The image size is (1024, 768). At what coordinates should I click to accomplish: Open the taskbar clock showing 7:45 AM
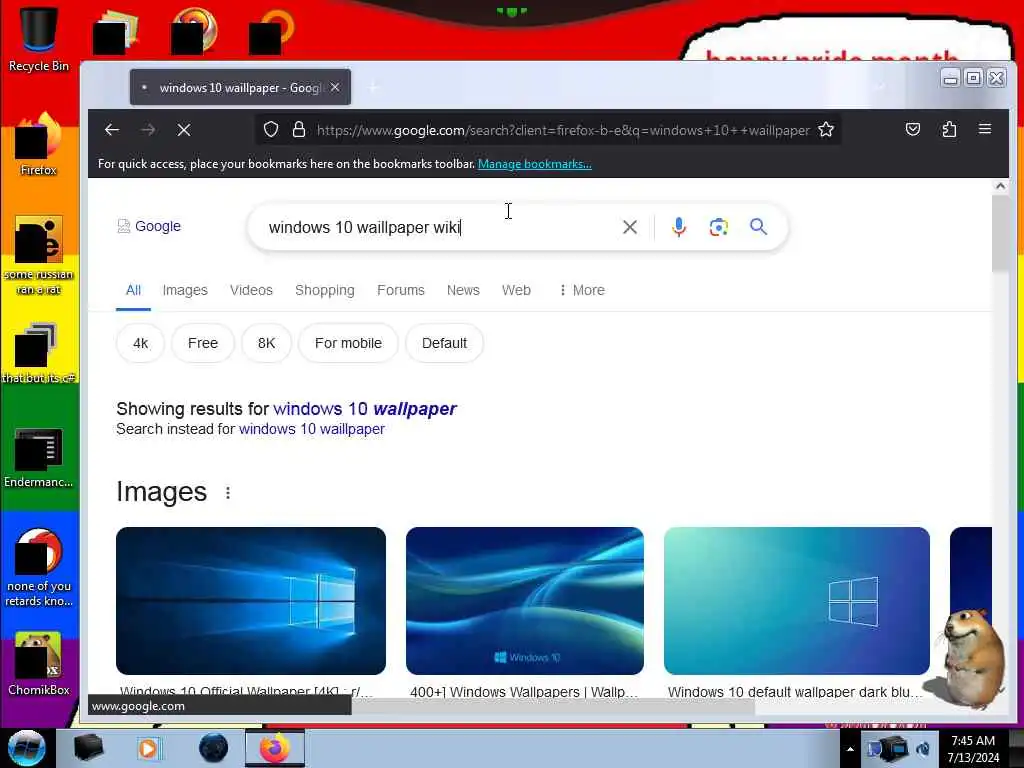[973, 748]
